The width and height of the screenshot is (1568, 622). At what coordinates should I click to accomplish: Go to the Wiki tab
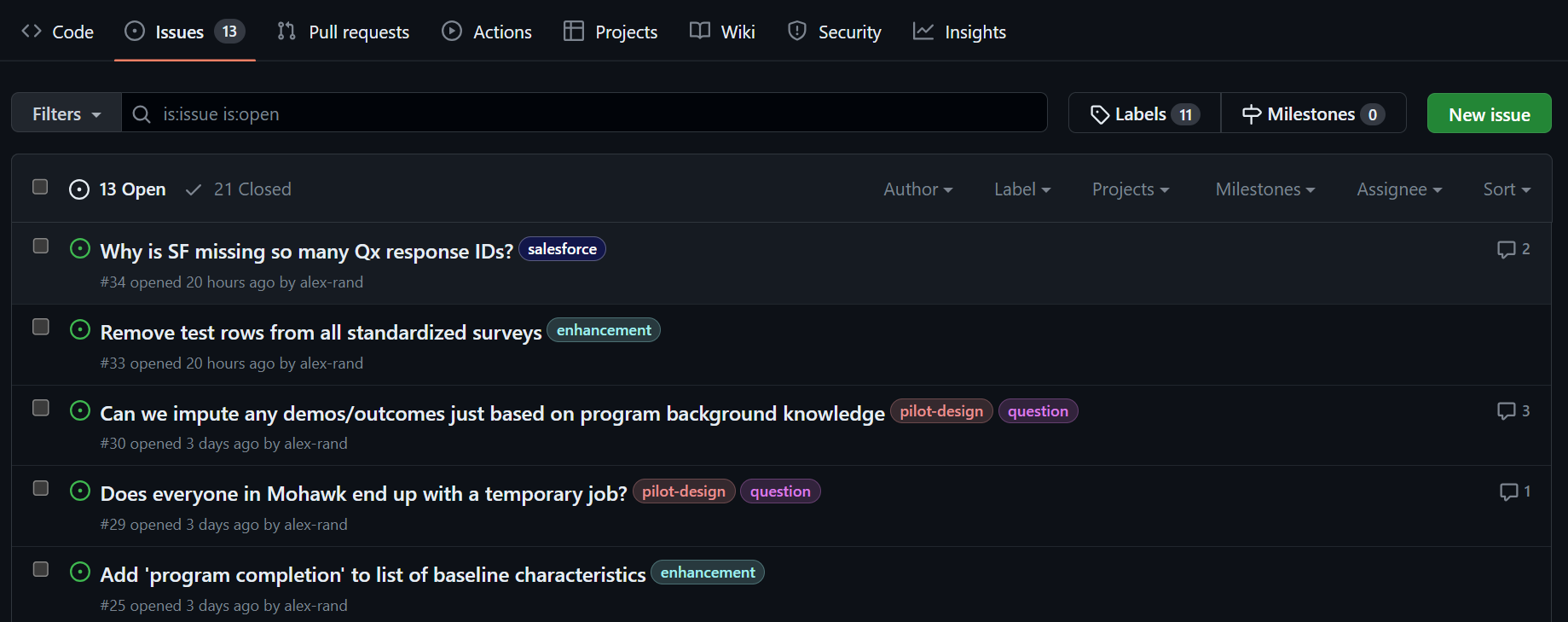(x=722, y=32)
